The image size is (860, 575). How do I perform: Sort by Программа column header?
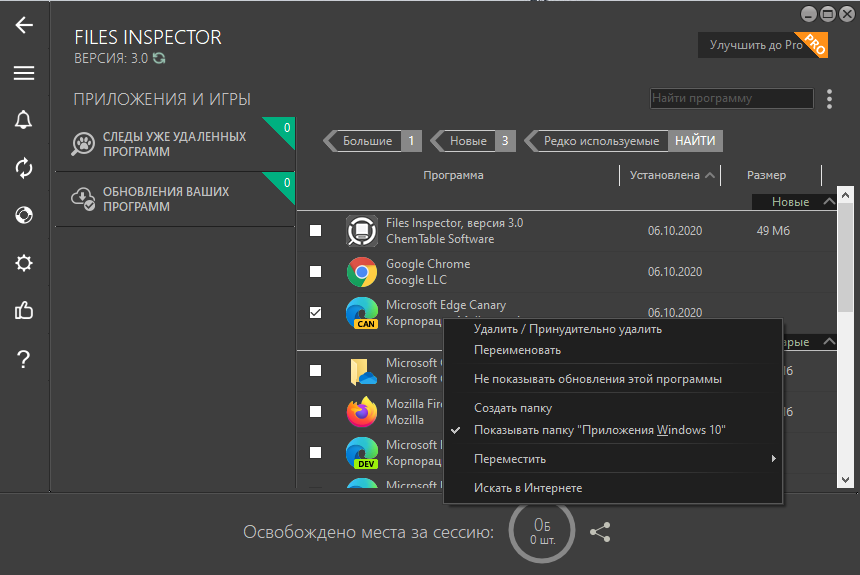click(454, 175)
